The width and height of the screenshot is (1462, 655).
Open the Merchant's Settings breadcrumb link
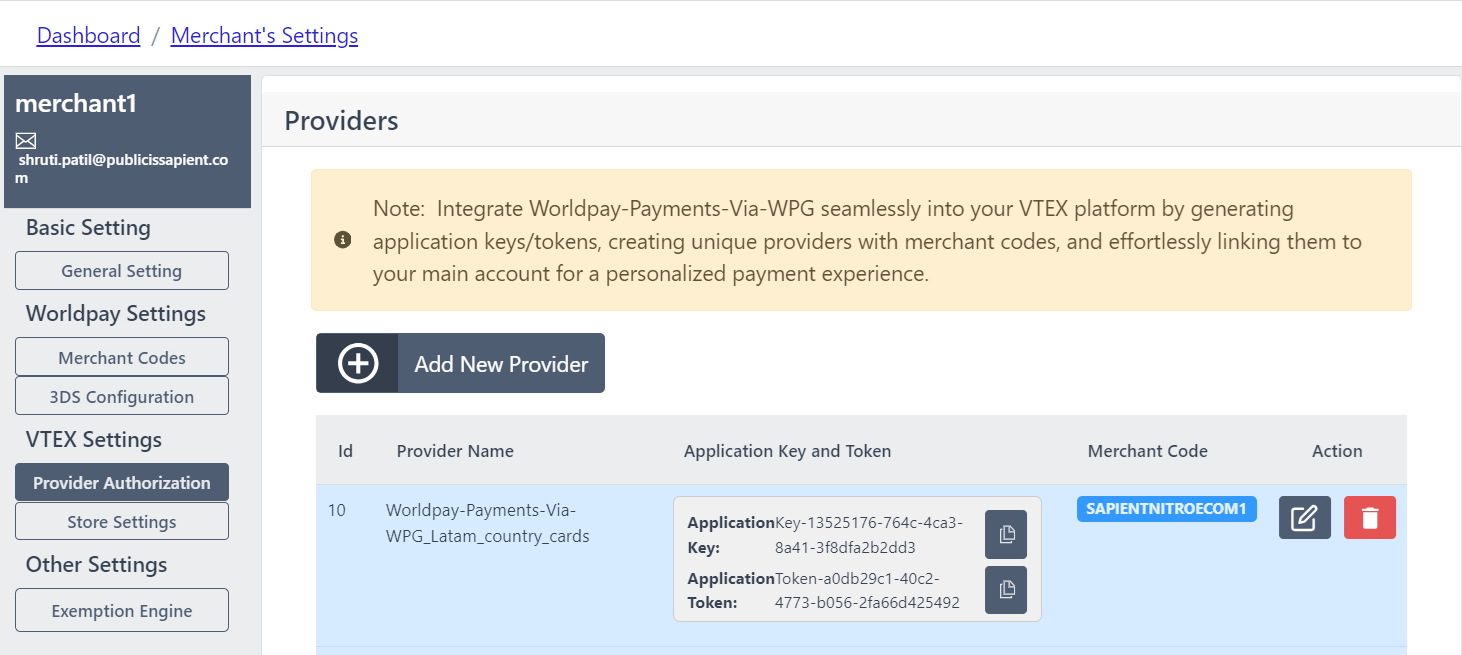tap(264, 36)
